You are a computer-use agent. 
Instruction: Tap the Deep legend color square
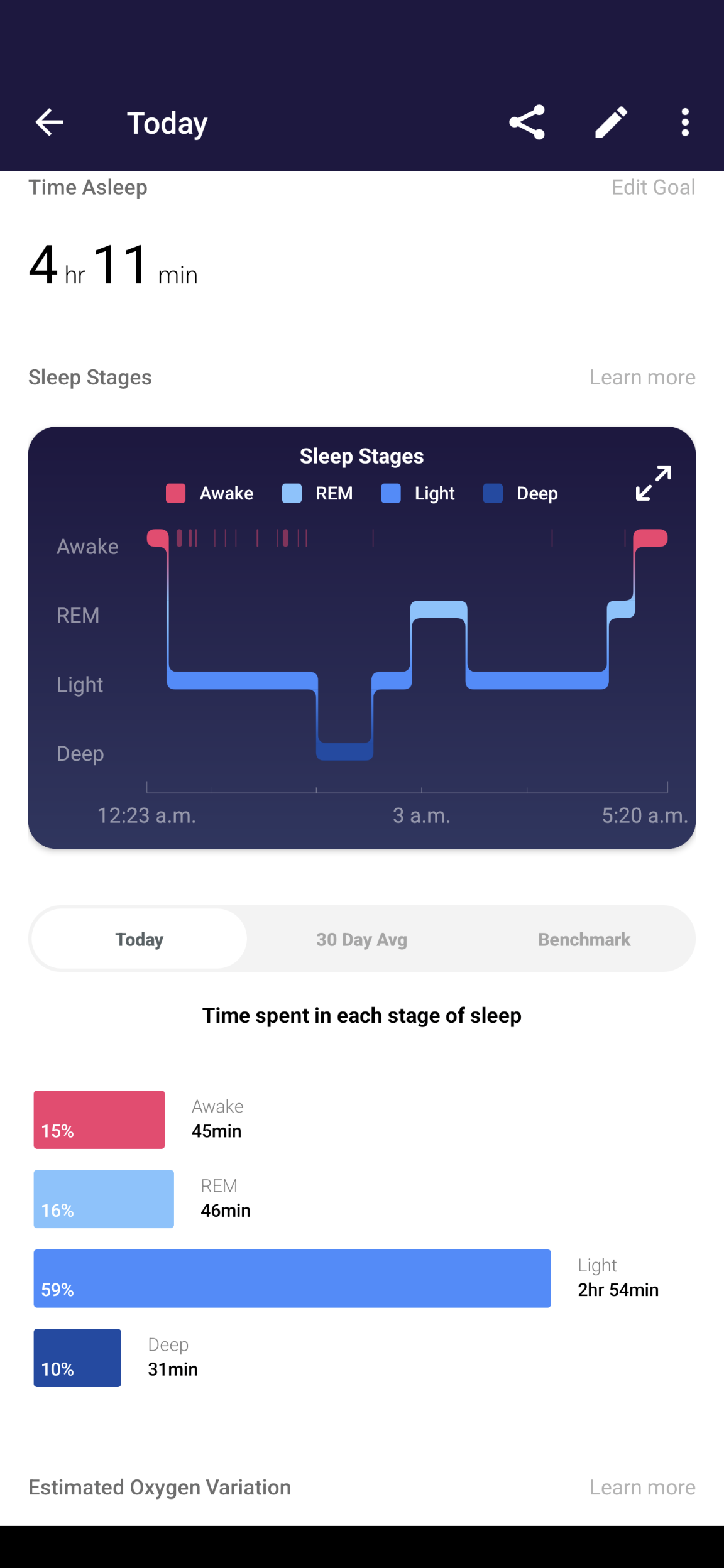tap(493, 493)
